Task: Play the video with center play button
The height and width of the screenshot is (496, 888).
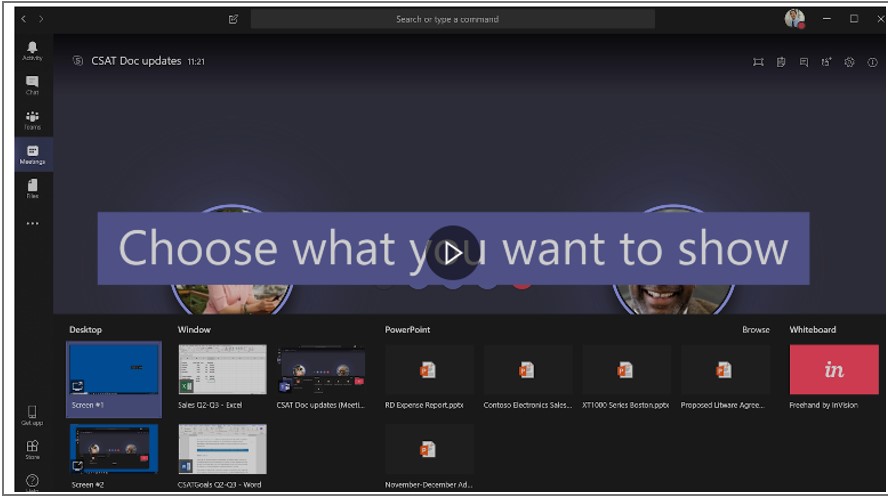Action: coord(452,253)
